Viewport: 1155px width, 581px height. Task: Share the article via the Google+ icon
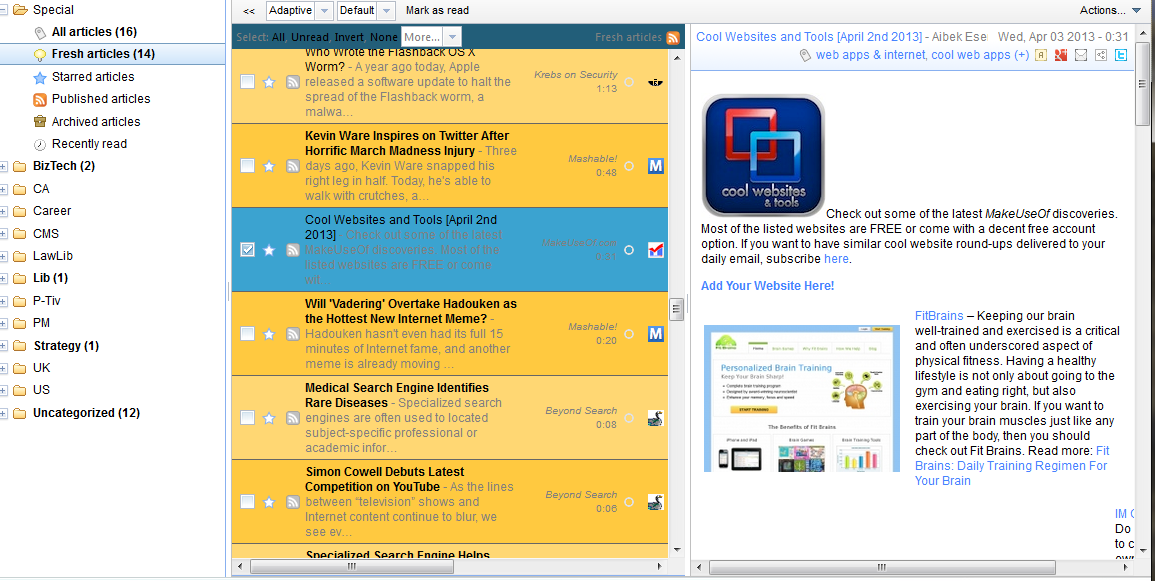pyautogui.click(x=1061, y=55)
